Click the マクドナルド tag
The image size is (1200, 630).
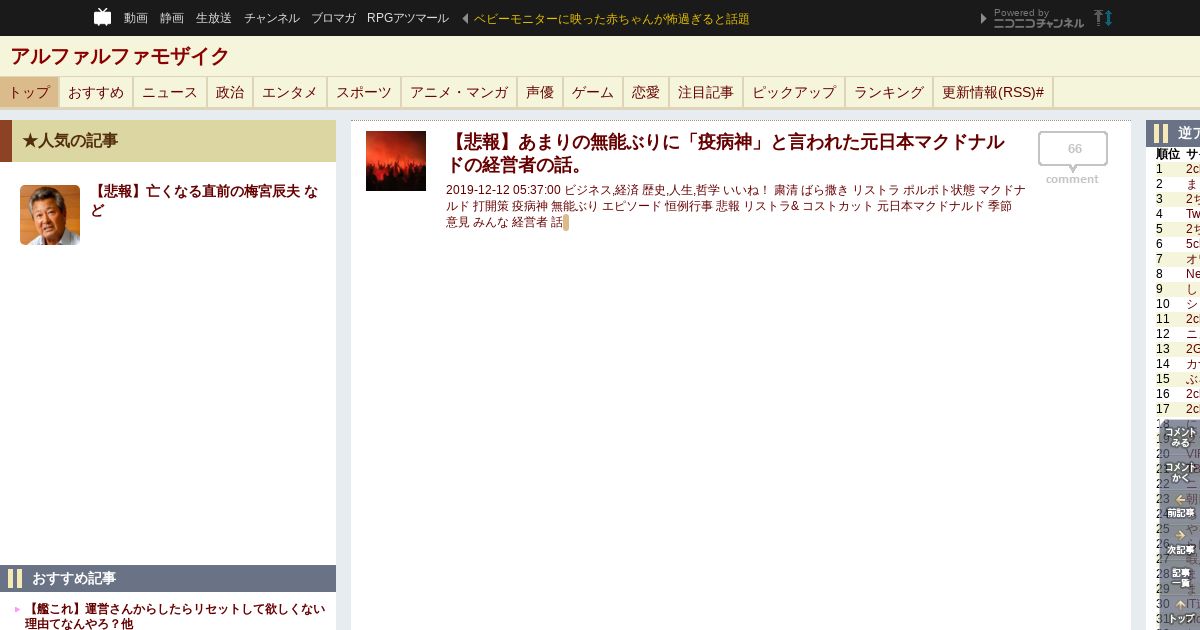(x=1002, y=190)
